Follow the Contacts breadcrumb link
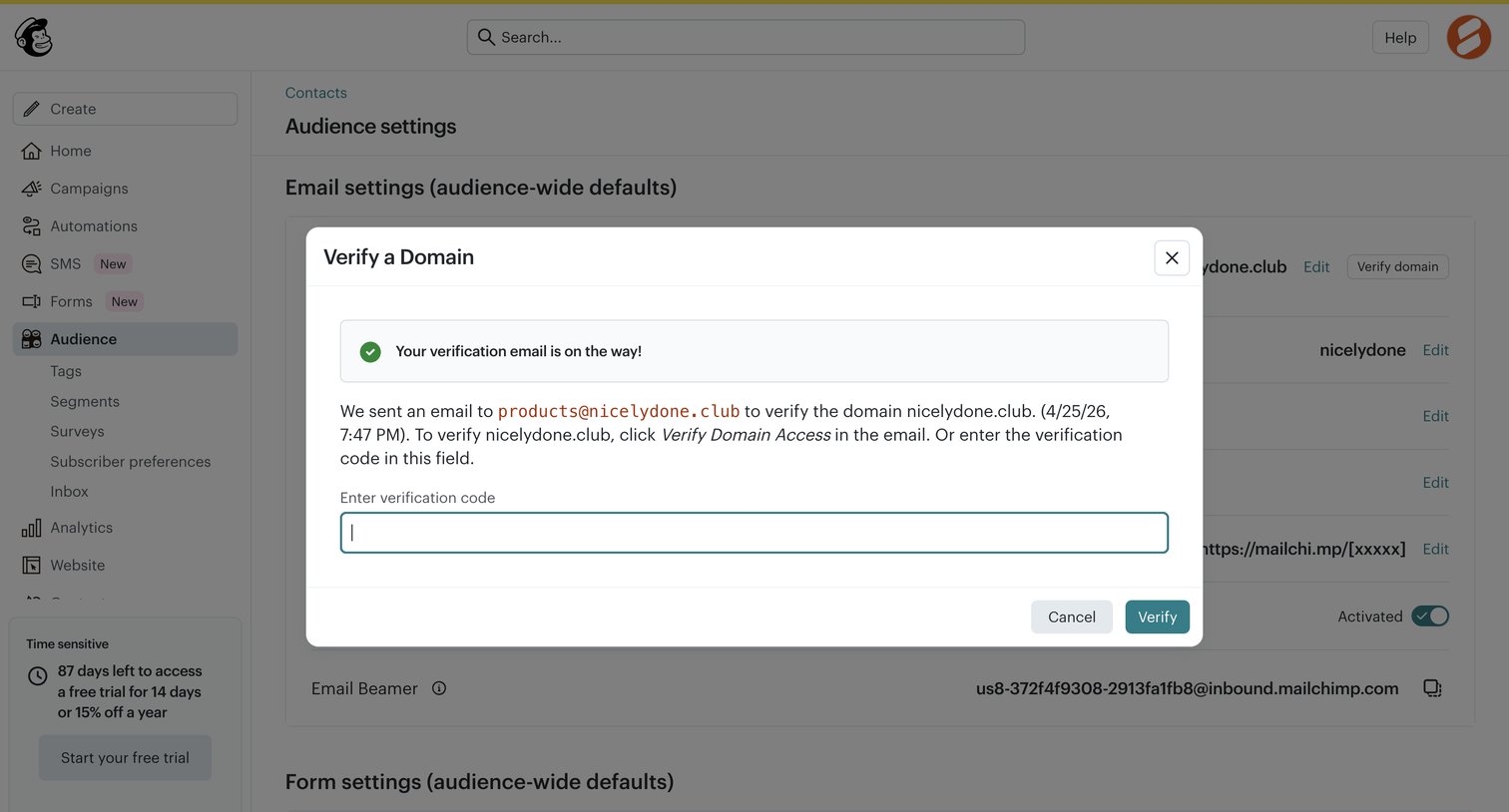Image resolution: width=1509 pixels, height=812 pixels. [x=315, y=93]
